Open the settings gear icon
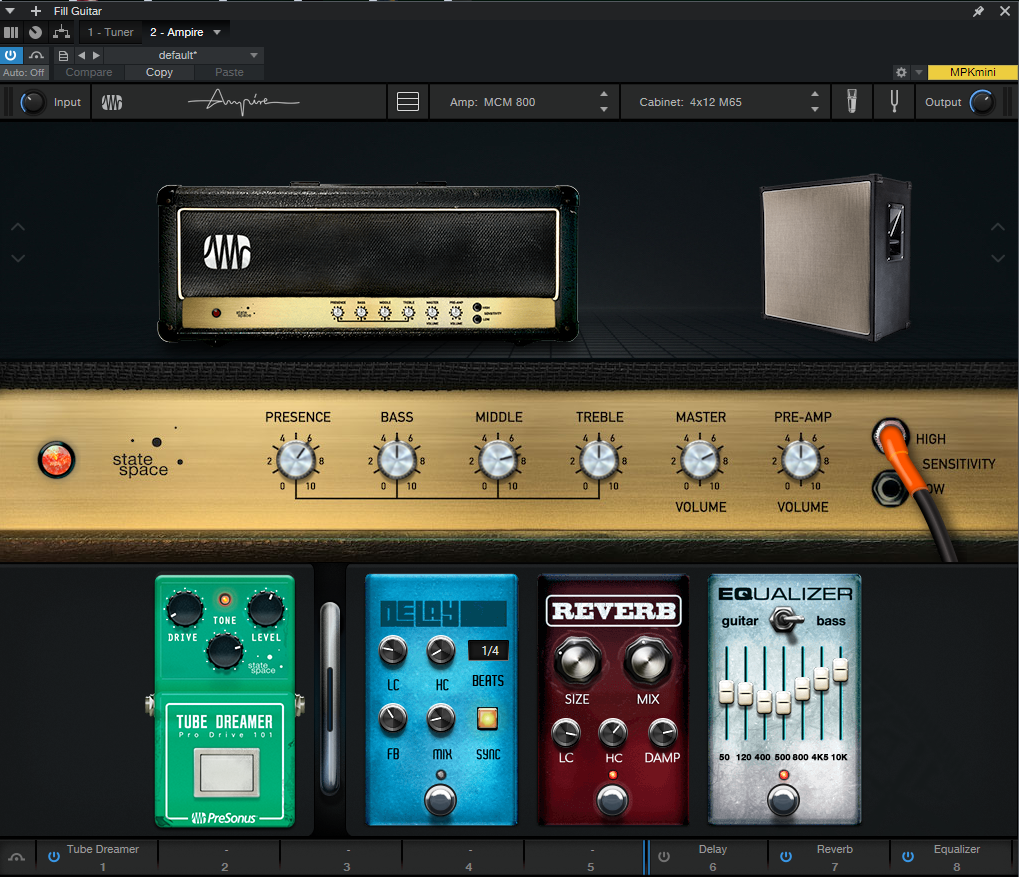This screenshot has width=1019, height=877. coord(901,72)
